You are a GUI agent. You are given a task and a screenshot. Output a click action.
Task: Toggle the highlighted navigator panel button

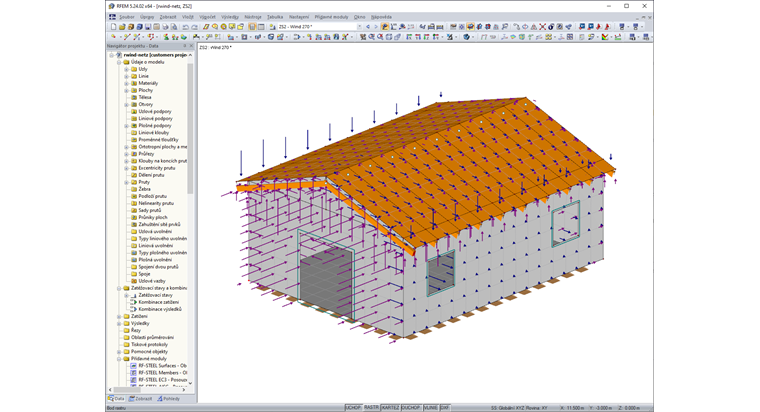tap(252, 27)
